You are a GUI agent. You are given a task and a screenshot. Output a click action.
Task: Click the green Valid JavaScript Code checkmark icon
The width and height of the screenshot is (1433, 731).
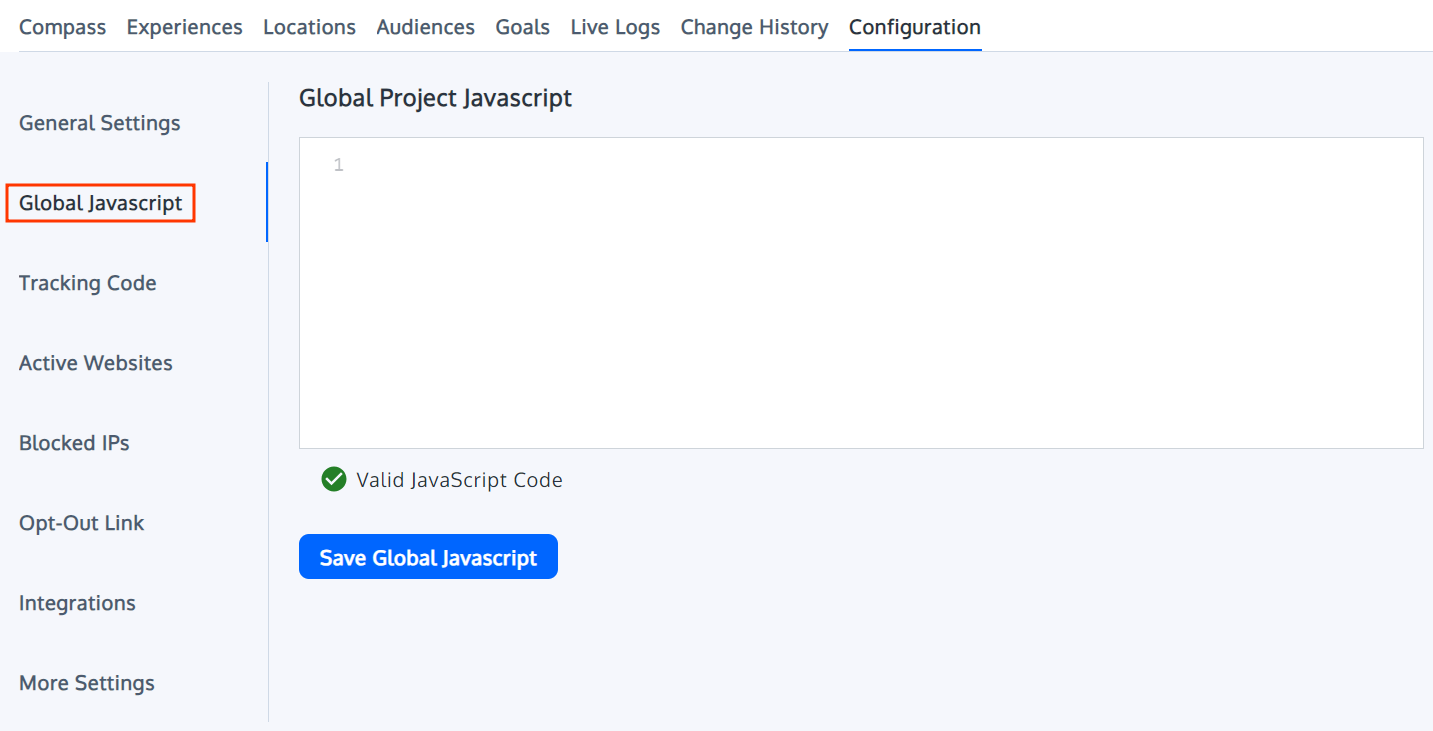pos(333,480)
